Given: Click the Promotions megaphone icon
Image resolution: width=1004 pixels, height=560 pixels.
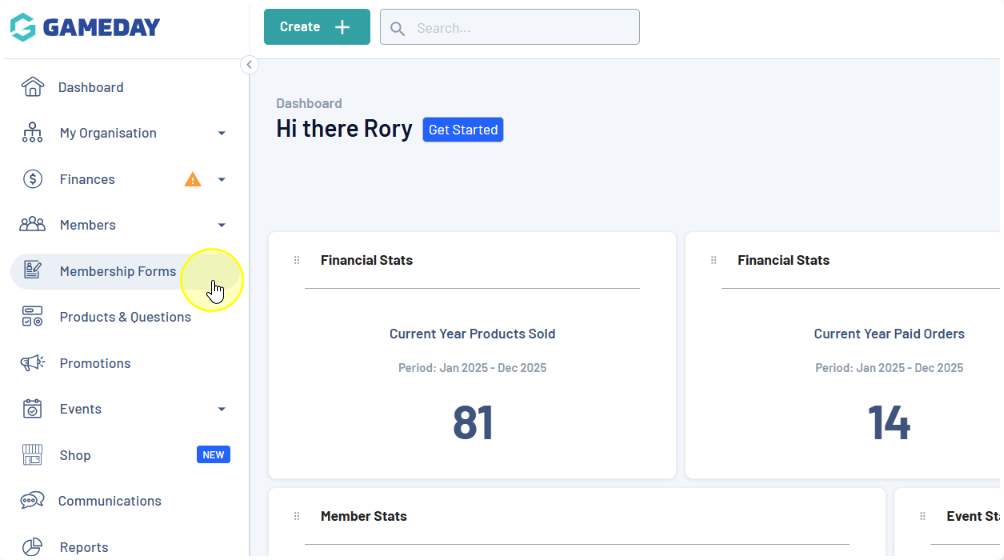Looking at the screenshot, I should click(33, 363).
